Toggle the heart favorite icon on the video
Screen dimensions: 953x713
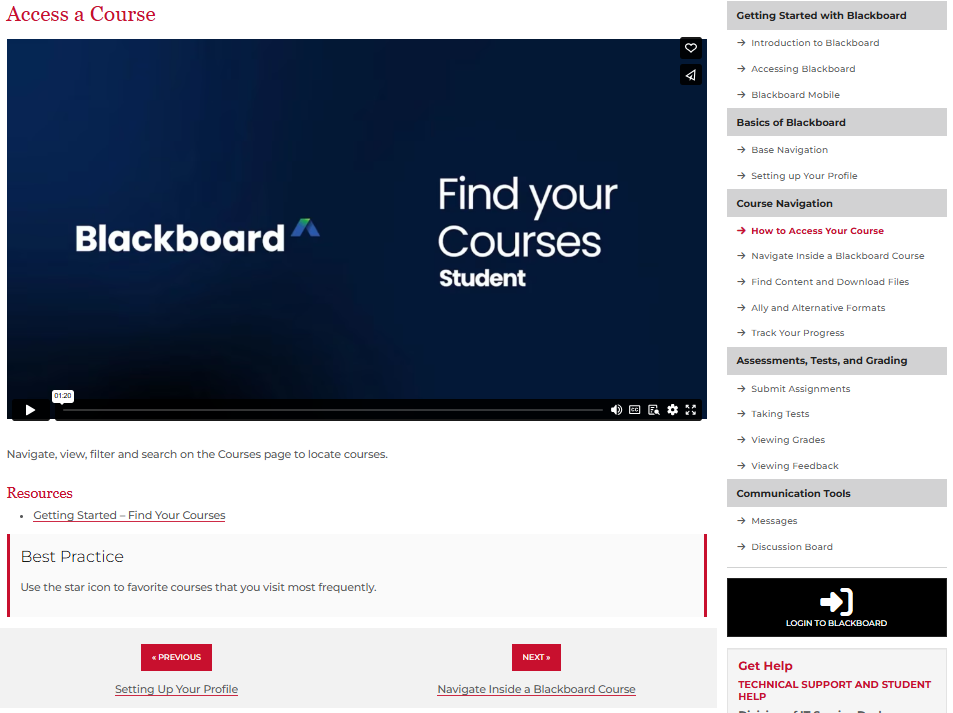(x=690, y=47)
